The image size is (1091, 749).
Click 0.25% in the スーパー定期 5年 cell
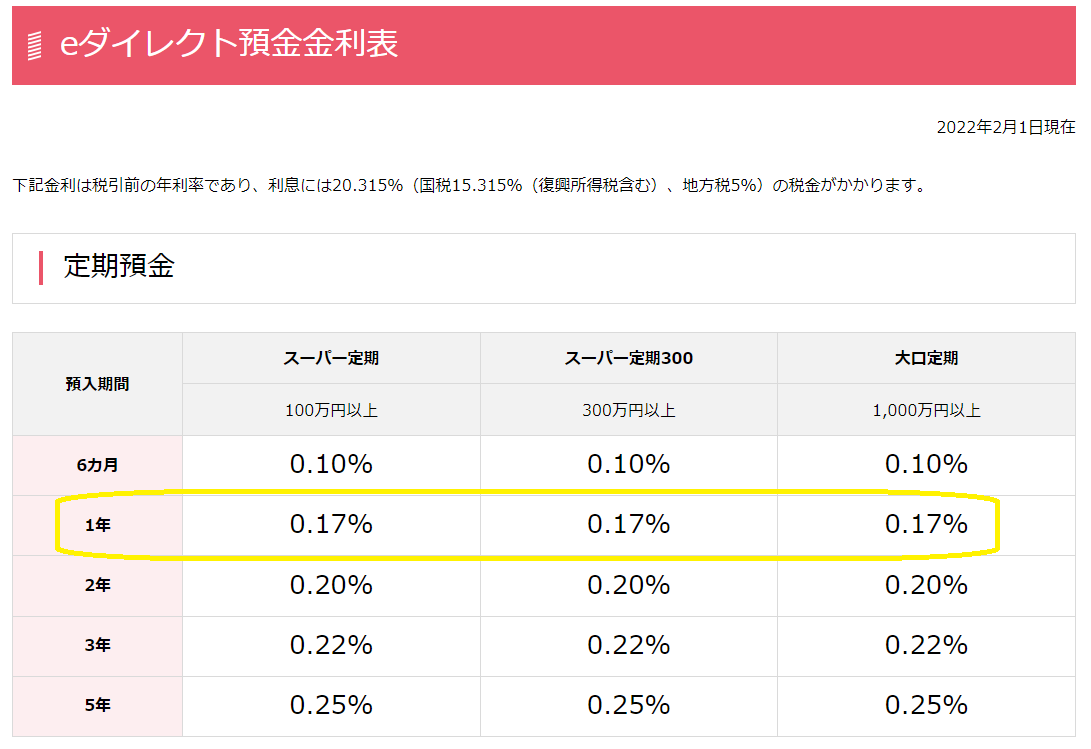(331, 705)
